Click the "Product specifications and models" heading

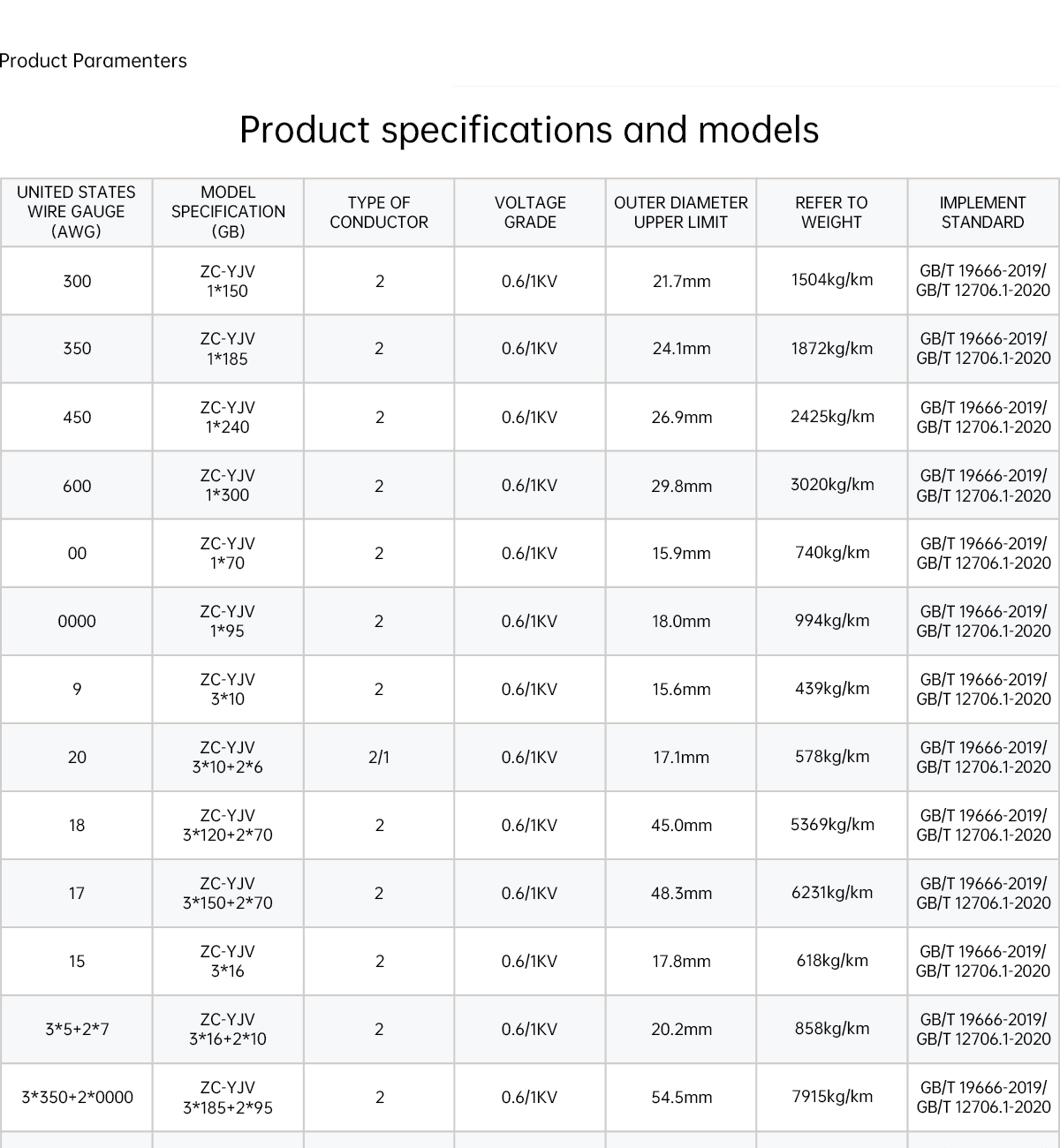coord(529,130)
